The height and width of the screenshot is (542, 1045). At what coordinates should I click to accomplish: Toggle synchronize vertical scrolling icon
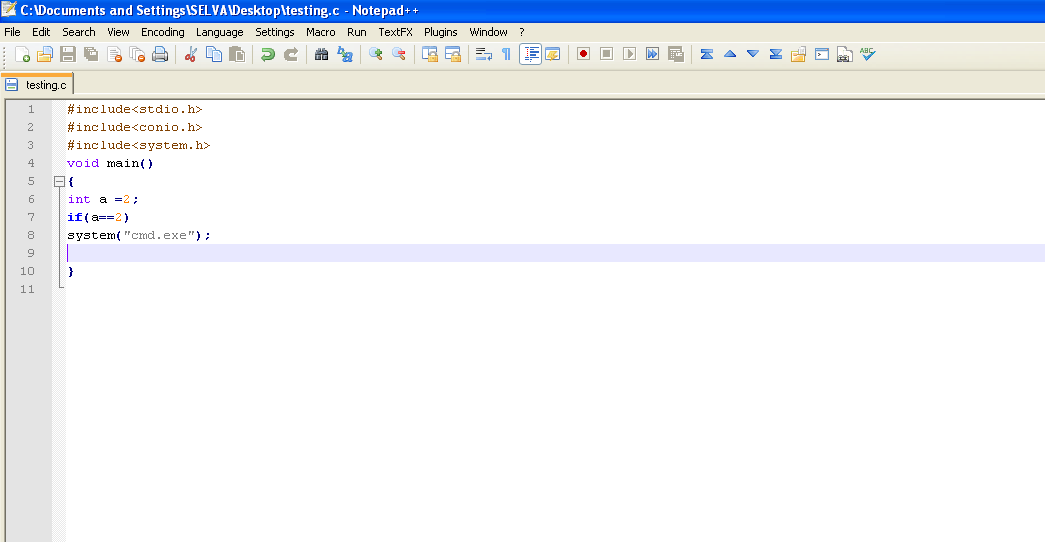430,54
